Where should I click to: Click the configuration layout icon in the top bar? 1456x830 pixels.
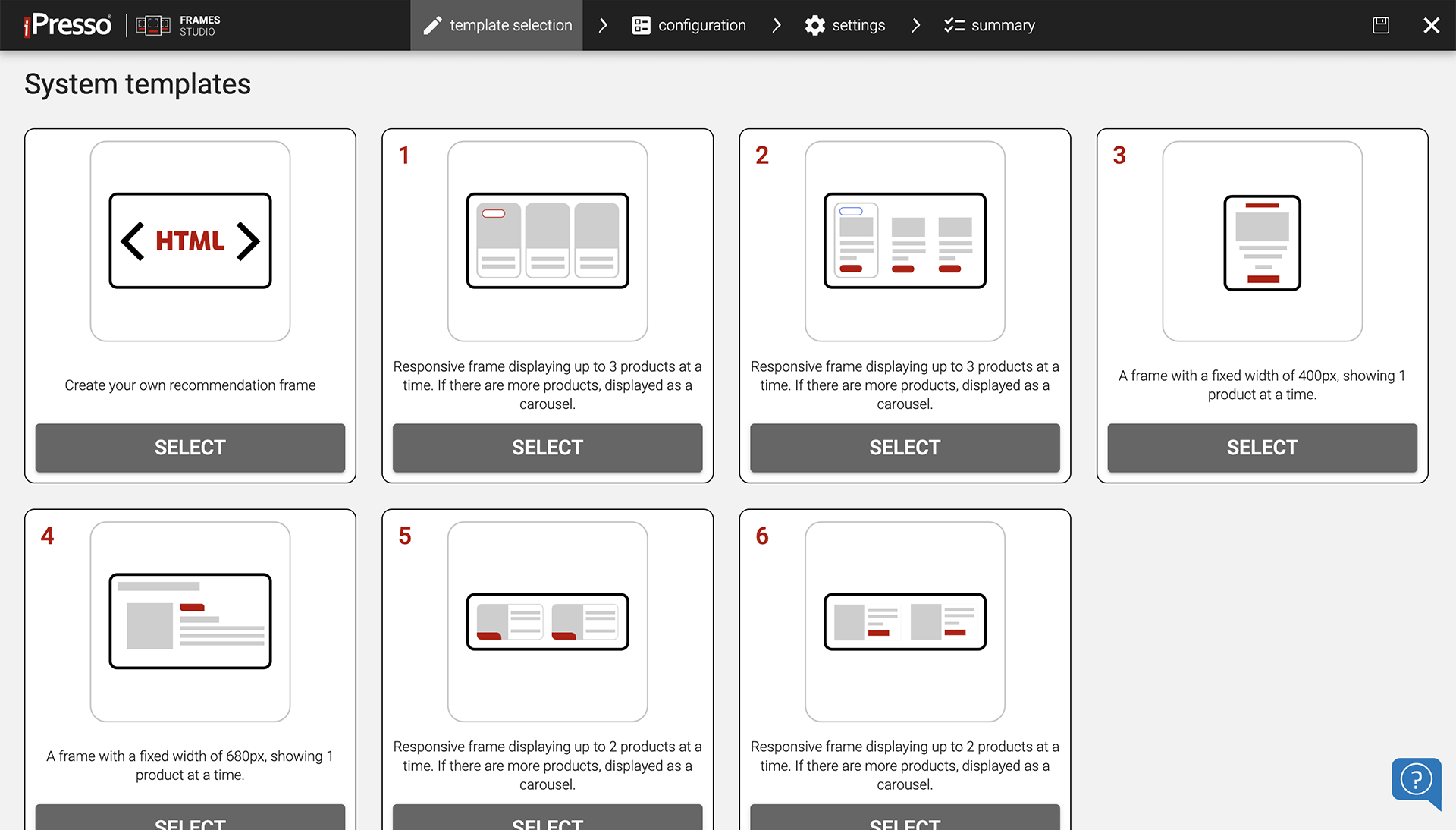[641, 25]
